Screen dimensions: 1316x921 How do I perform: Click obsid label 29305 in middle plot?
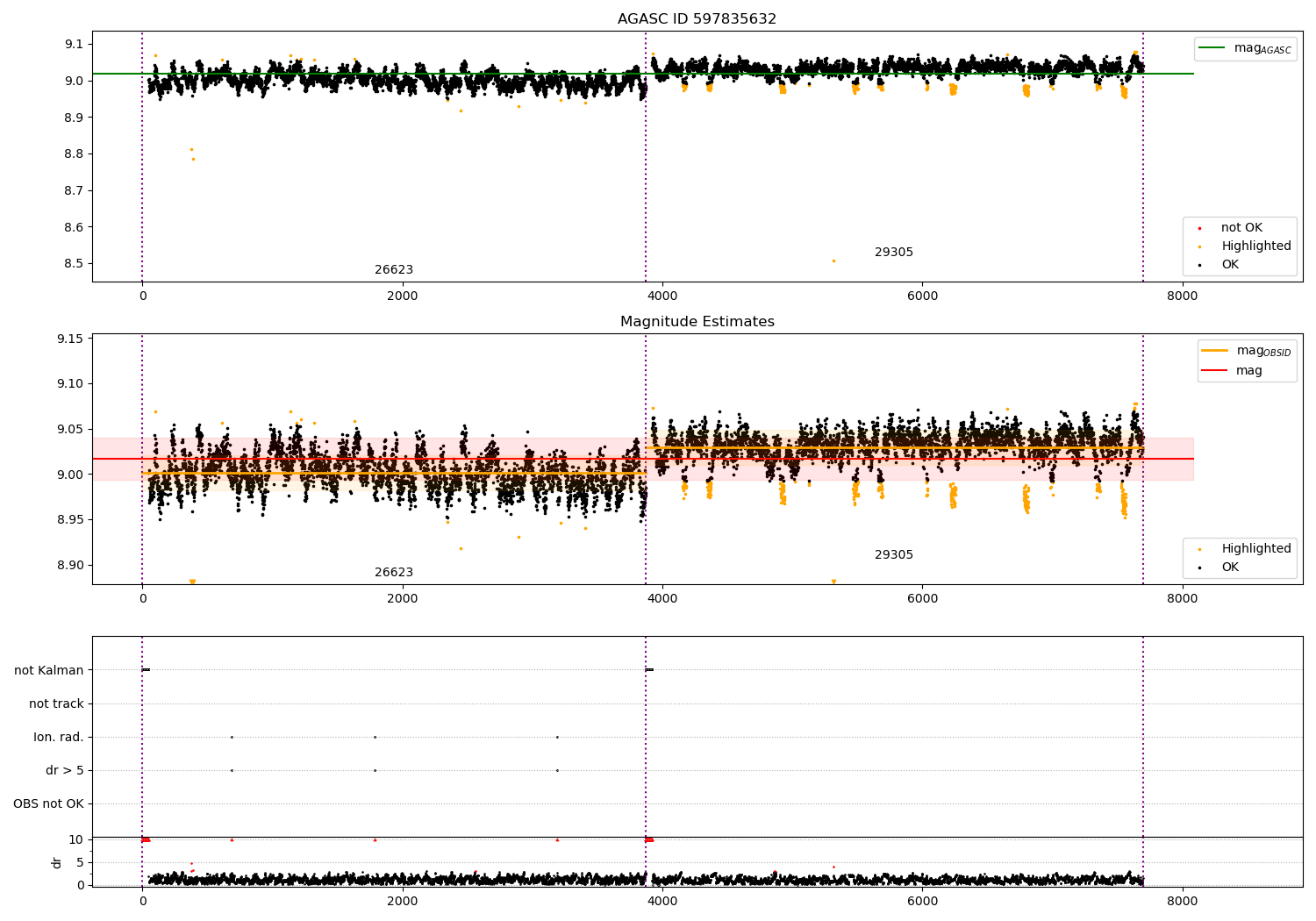[x=894, y=555]
